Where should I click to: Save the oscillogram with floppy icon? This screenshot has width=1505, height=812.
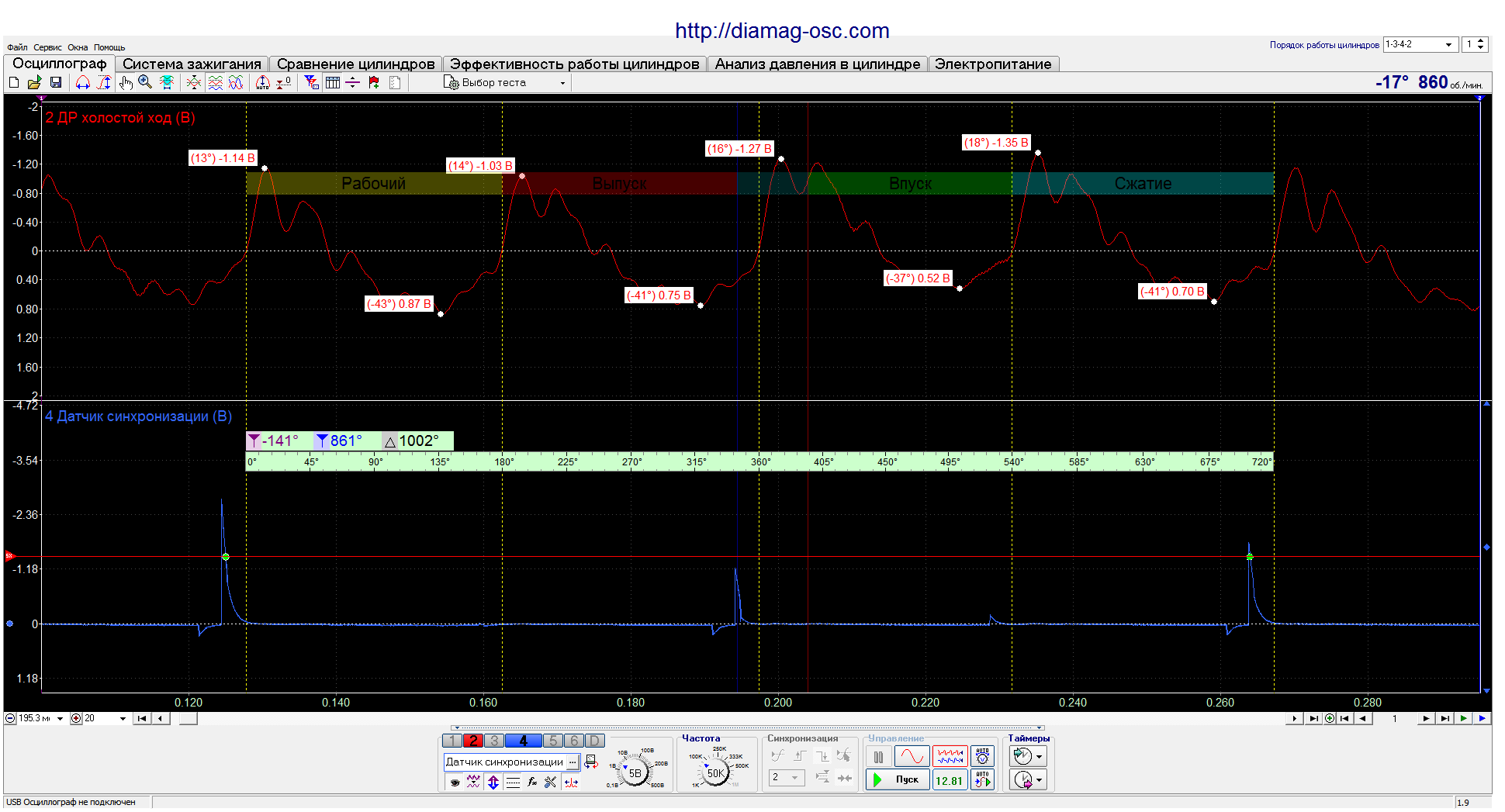(x=56, y=82)
